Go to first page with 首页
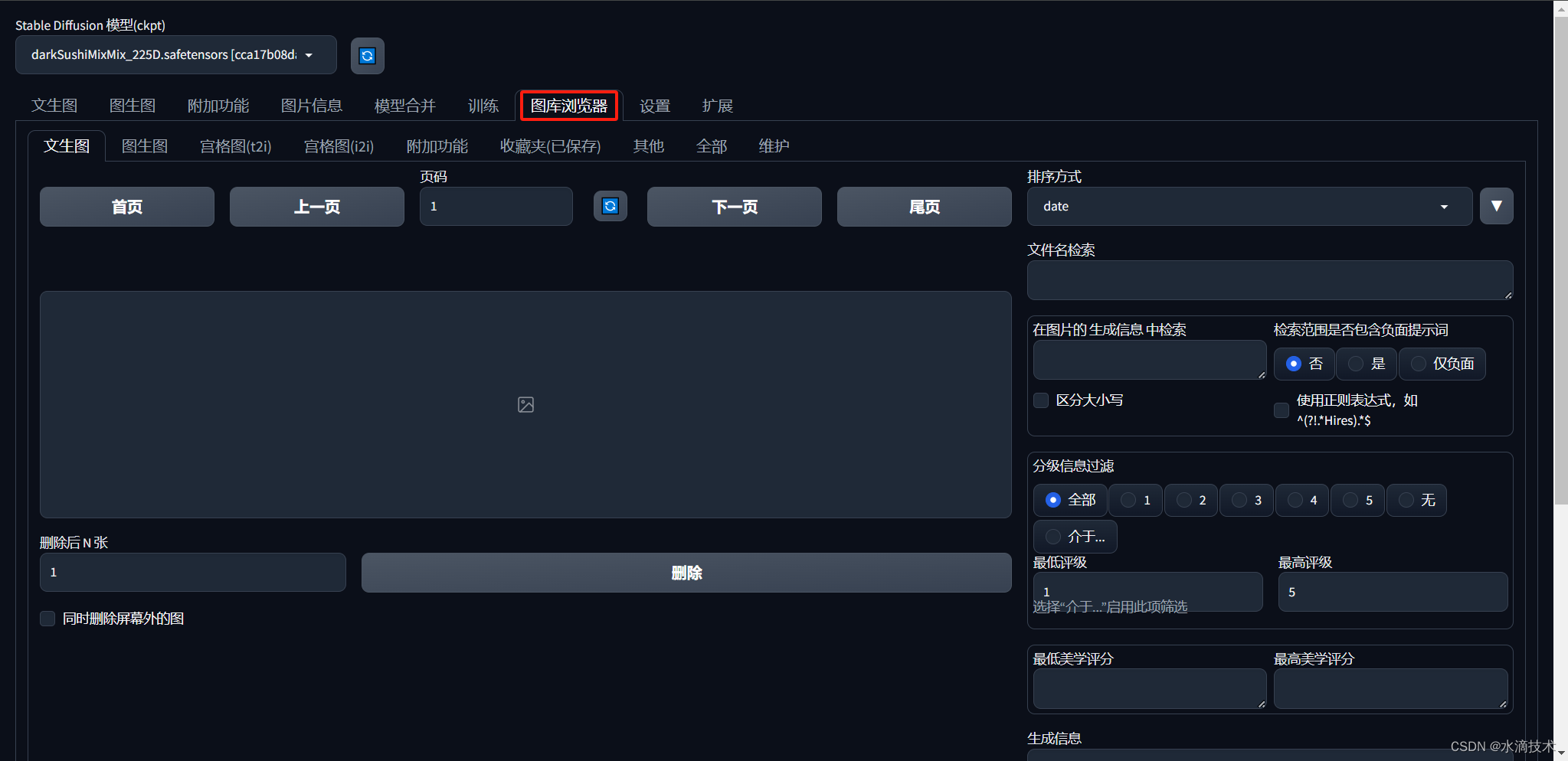 click(x=127, y=207)
